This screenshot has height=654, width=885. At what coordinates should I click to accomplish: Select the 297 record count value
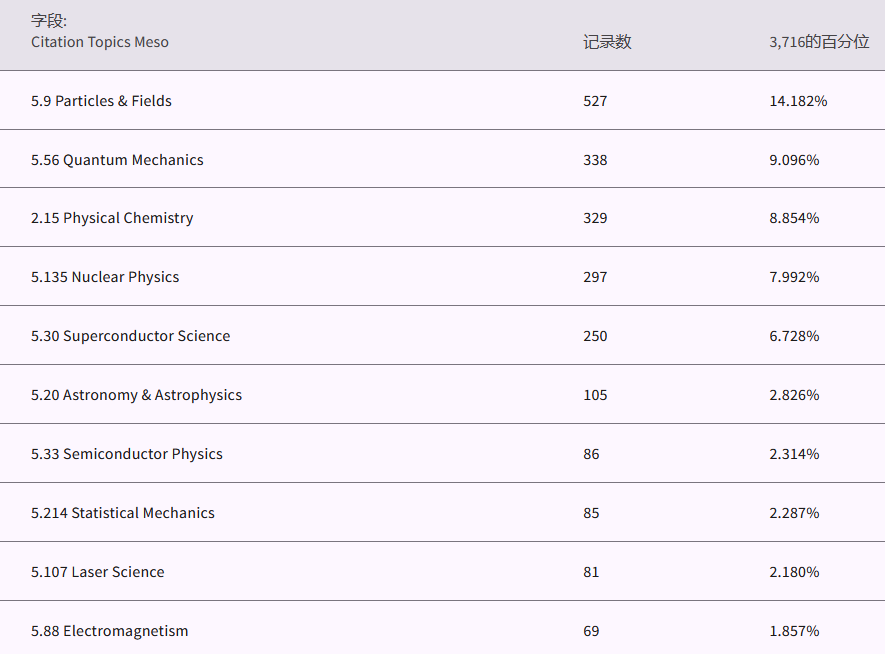coord(595,277)
